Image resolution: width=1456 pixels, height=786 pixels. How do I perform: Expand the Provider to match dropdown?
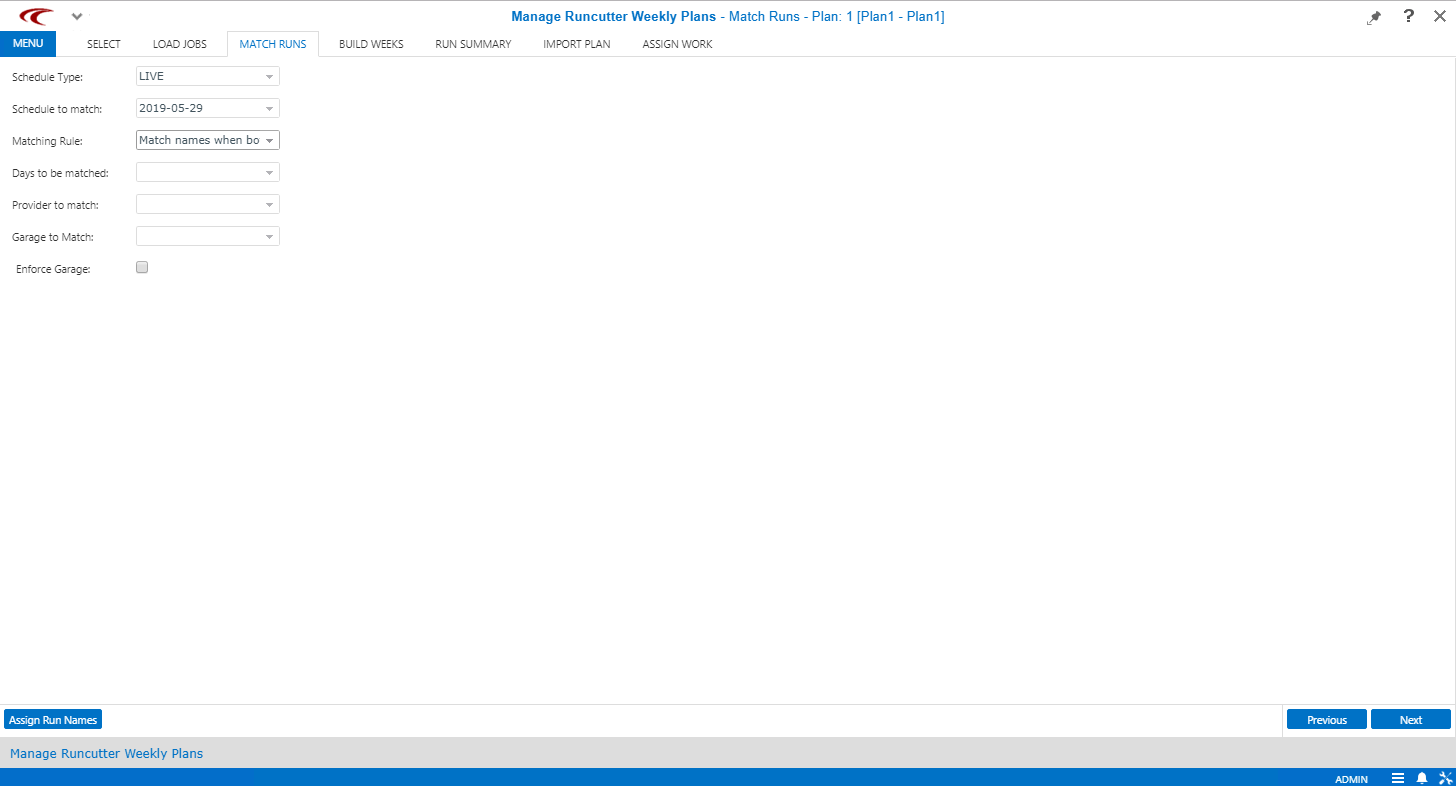(x=269, y=204)
